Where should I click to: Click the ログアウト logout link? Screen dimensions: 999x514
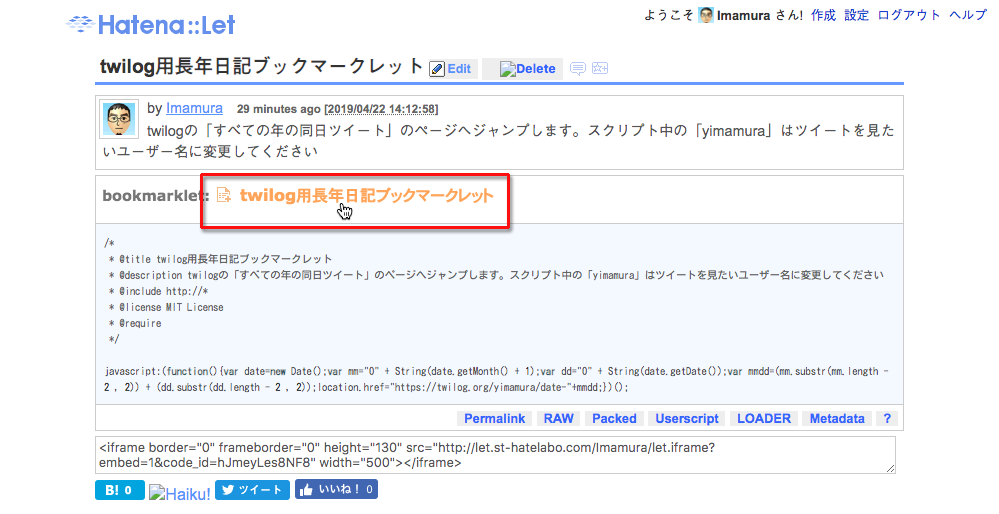[909, 15]
